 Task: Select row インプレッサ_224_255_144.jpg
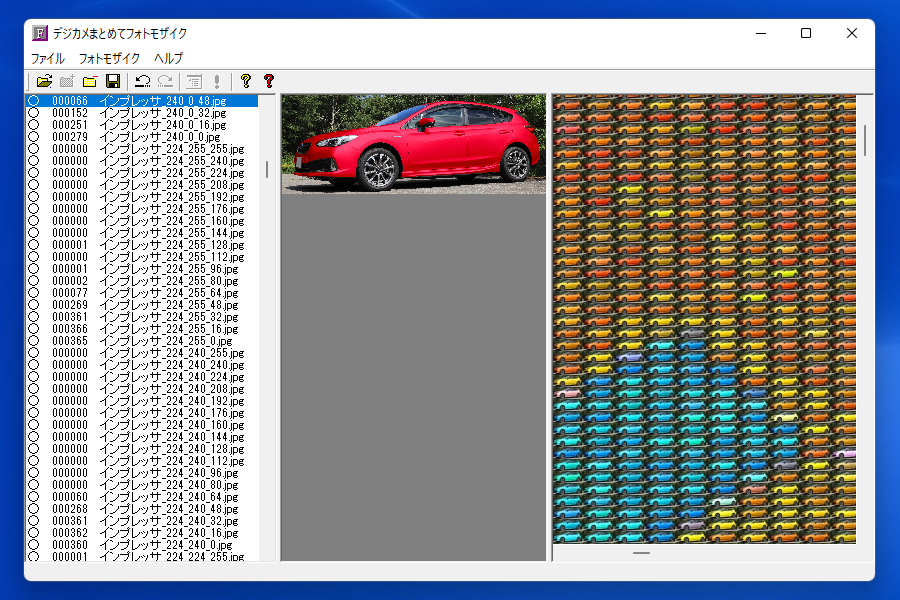click(142, 233)
